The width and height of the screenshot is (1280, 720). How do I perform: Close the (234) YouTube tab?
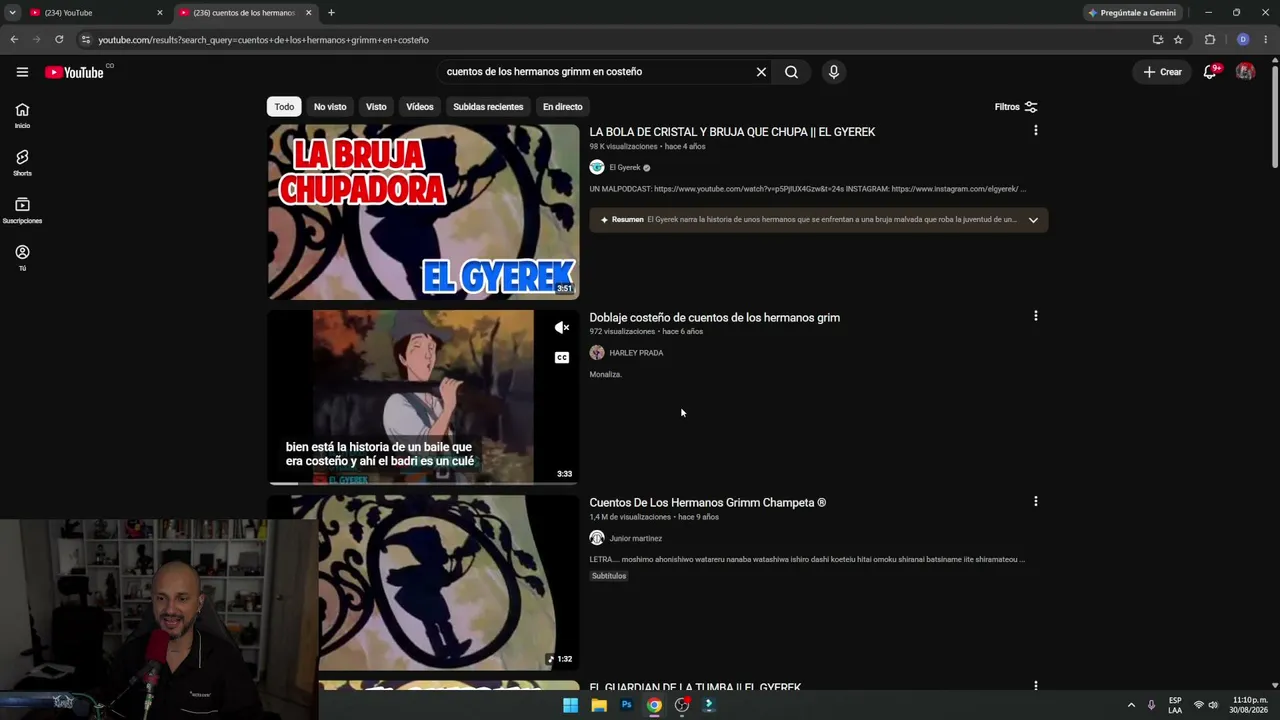click(x=159, y=13)
